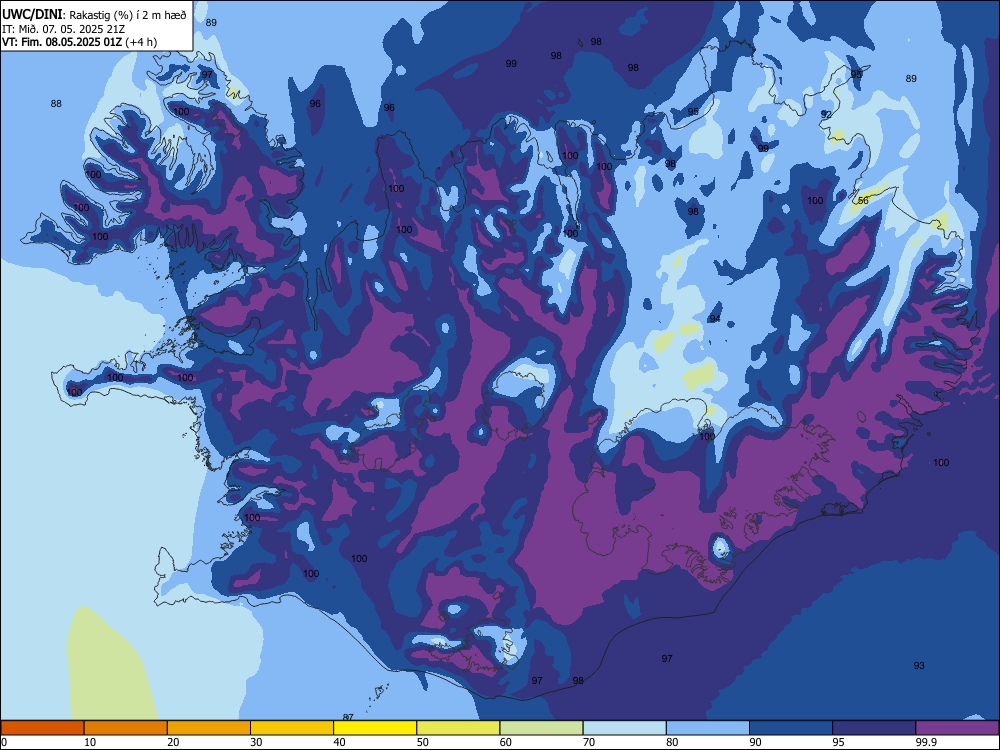Click the light blue 80–90 legend swatch
This screenshot has width=1000, height=750.
(708, 728)
